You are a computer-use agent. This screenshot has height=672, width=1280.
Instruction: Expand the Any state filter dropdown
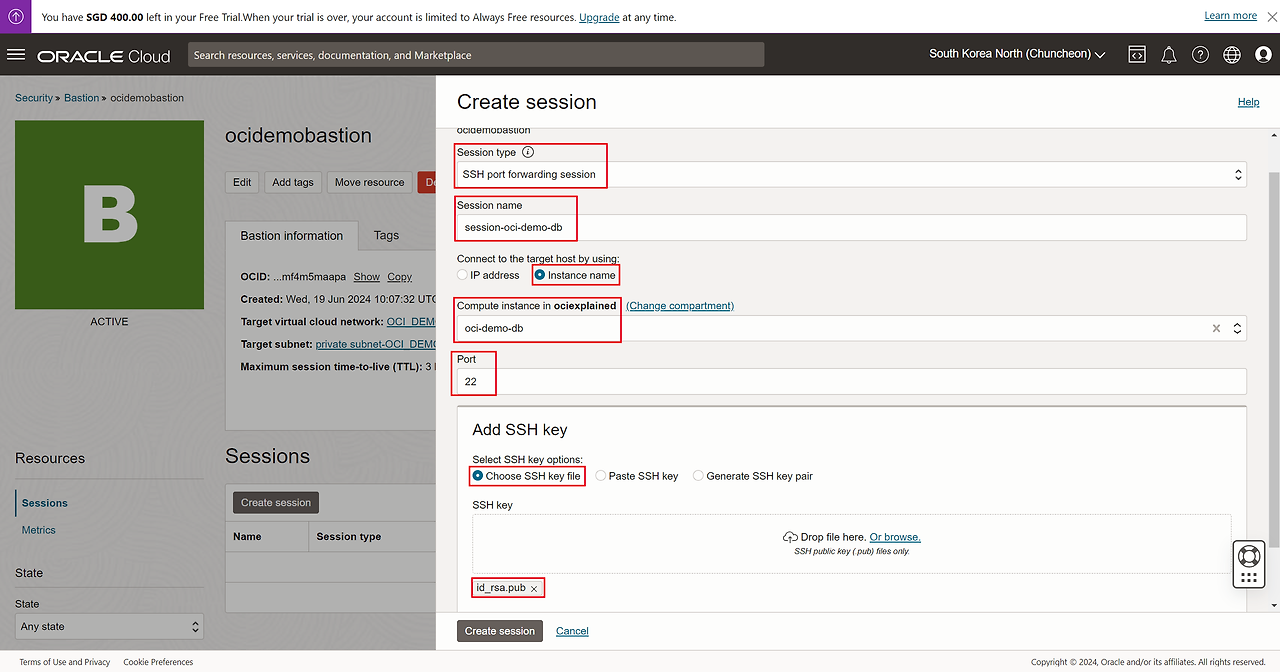[110, 627]
